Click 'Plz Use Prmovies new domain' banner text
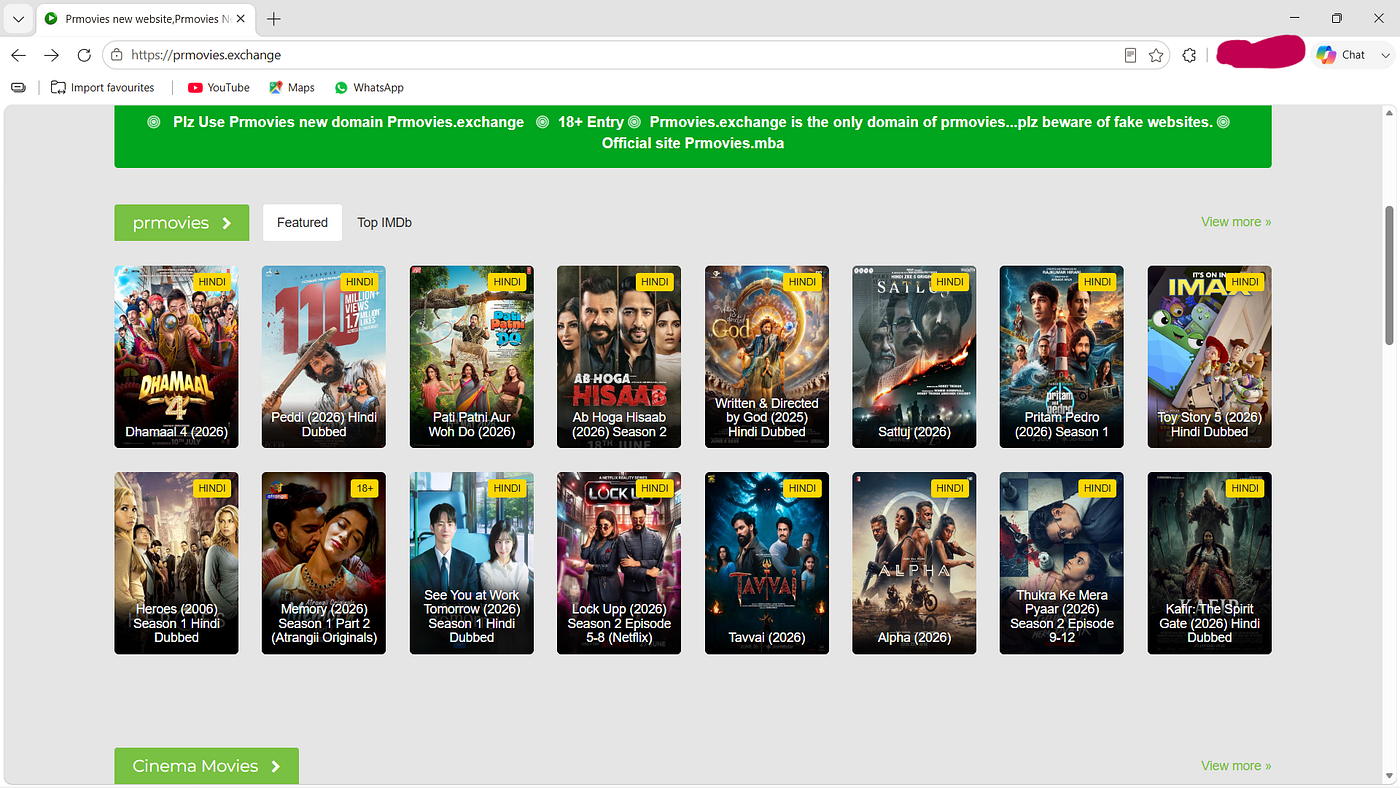The image size is (1400, 788). (348, 122)
